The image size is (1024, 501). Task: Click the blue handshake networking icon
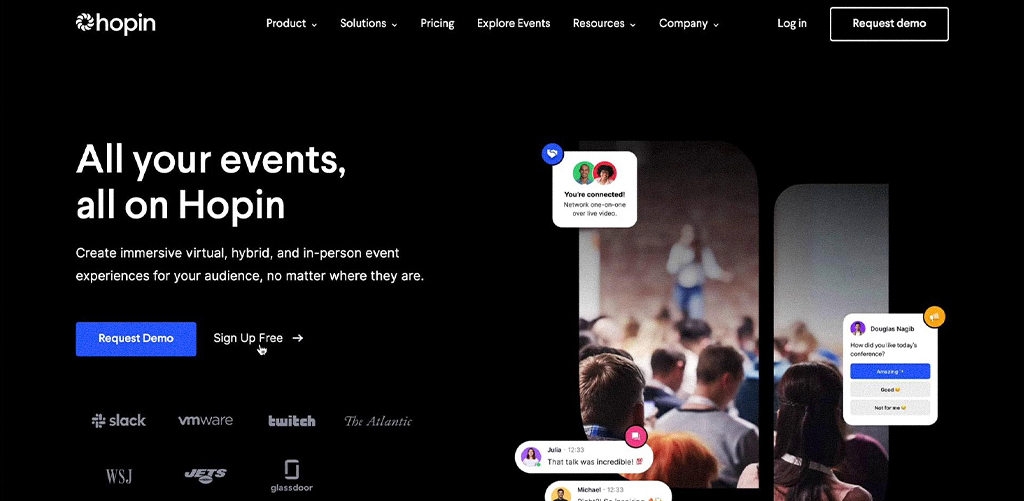point(552,154)
